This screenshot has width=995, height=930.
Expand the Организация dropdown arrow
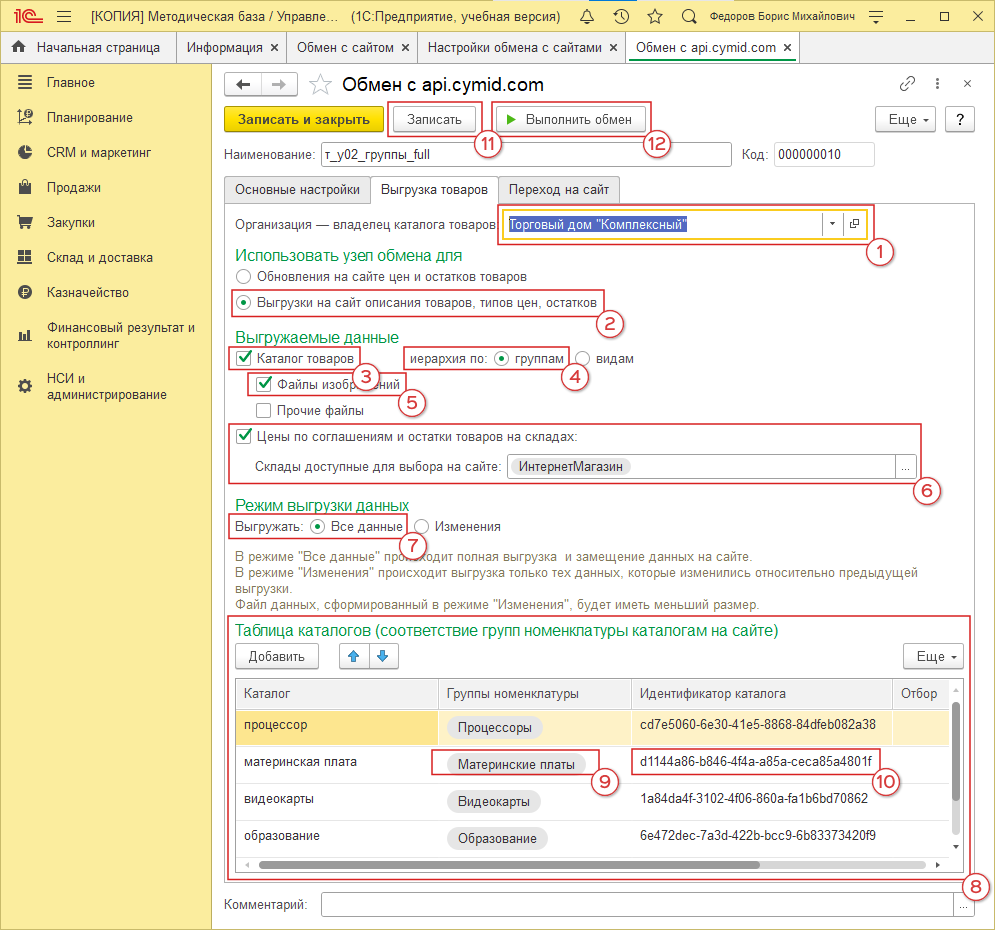point(832,224)
